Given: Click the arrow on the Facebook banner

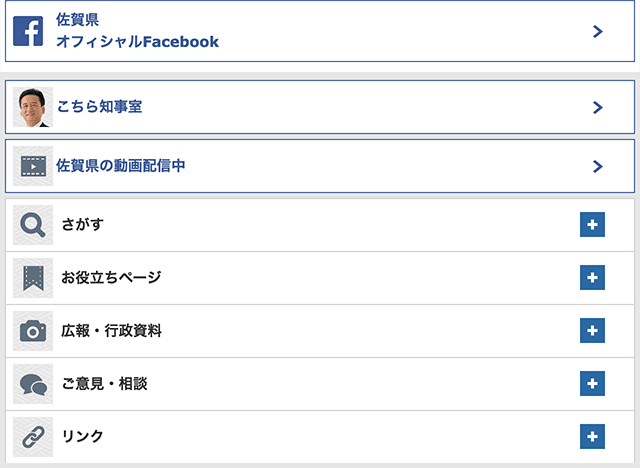Looking at the screenshot, I should click(x=598, y=31).
